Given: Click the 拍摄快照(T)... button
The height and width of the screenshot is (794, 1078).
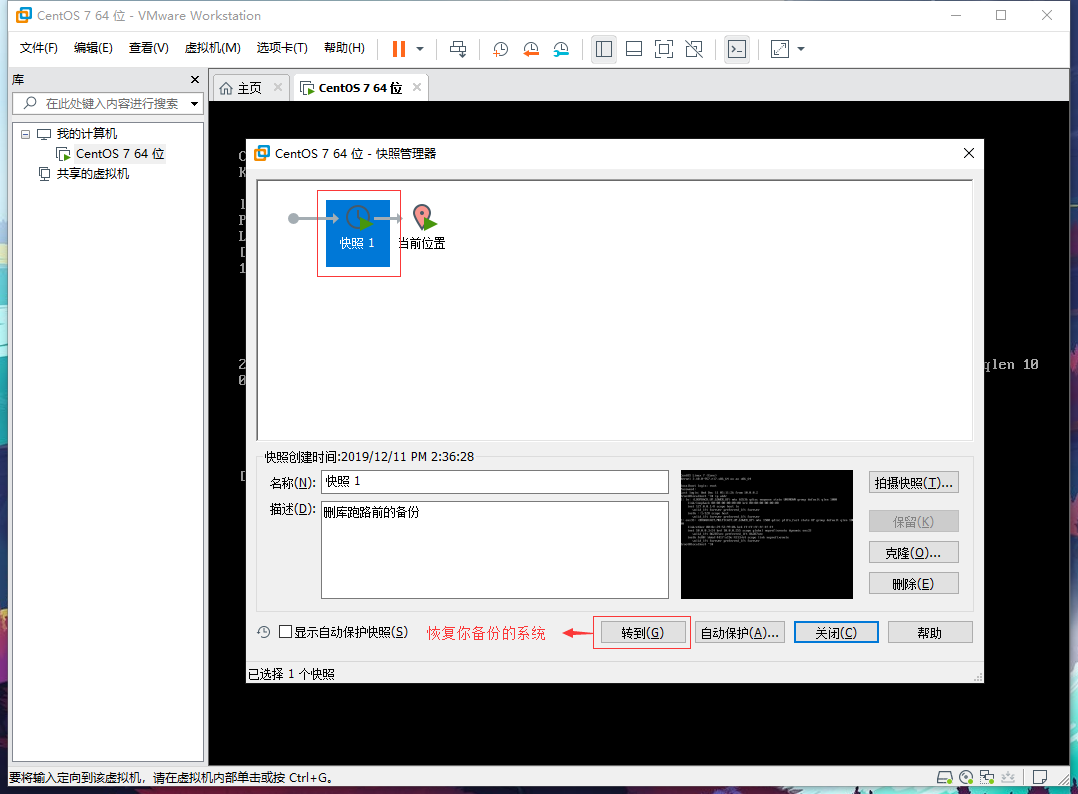Looking at the screenshot, I should (913, 483).
